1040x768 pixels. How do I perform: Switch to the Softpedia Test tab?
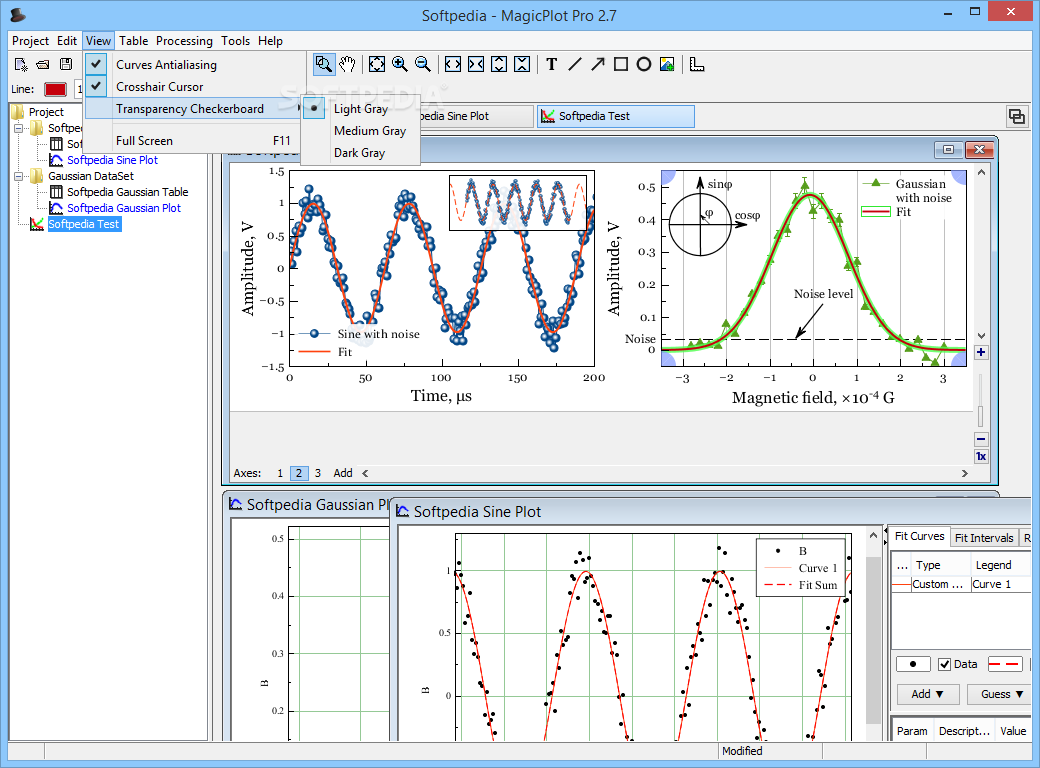[616, 116]
